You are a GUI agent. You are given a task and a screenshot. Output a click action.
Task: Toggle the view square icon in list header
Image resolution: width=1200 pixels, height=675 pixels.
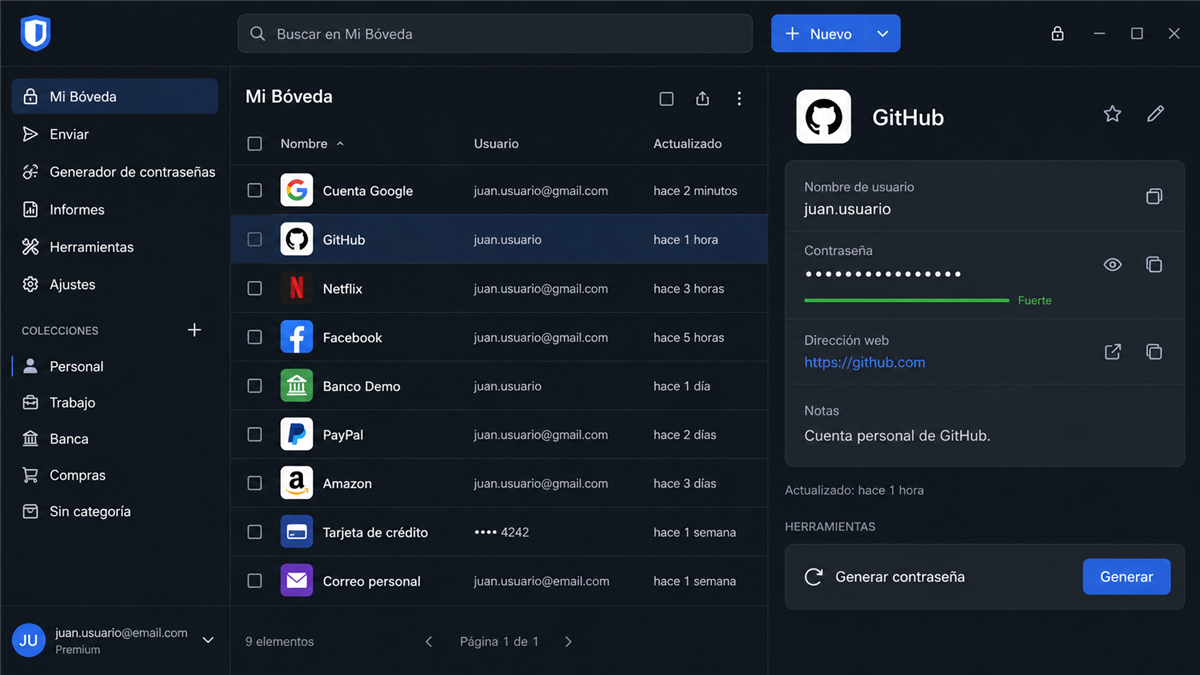667,98
